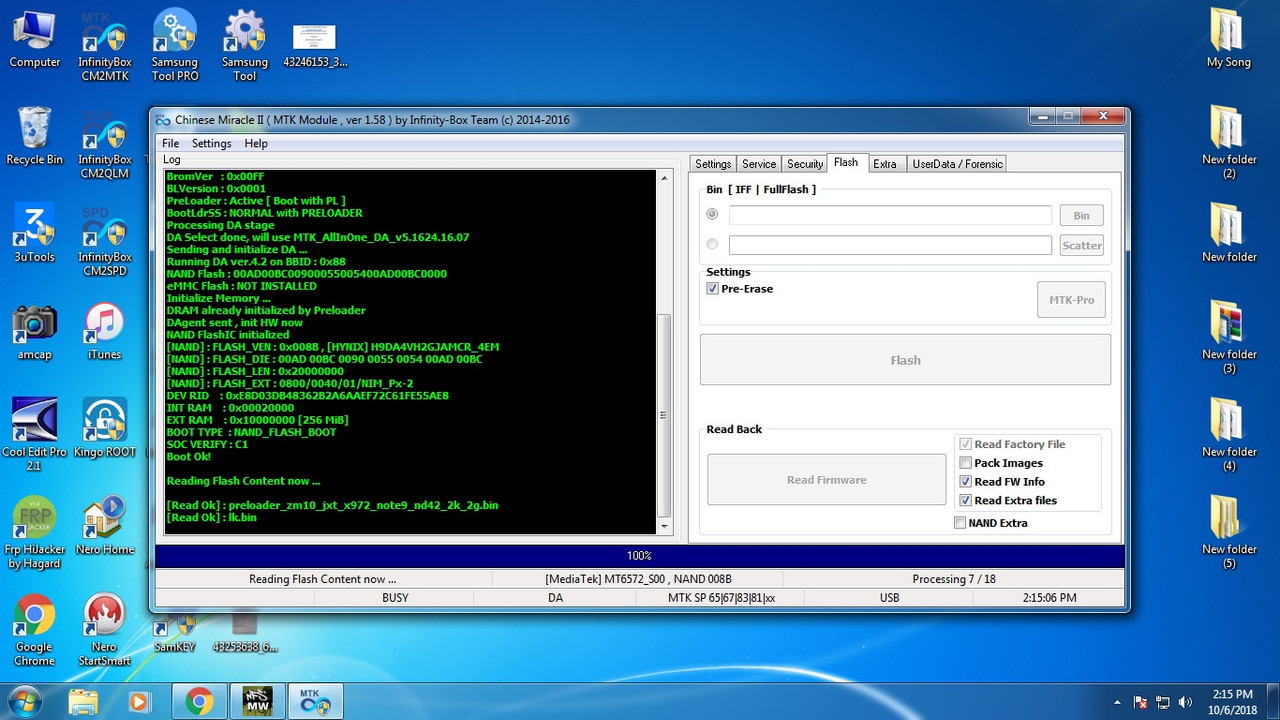Click the Windows Start button

(x=23, y=701)
